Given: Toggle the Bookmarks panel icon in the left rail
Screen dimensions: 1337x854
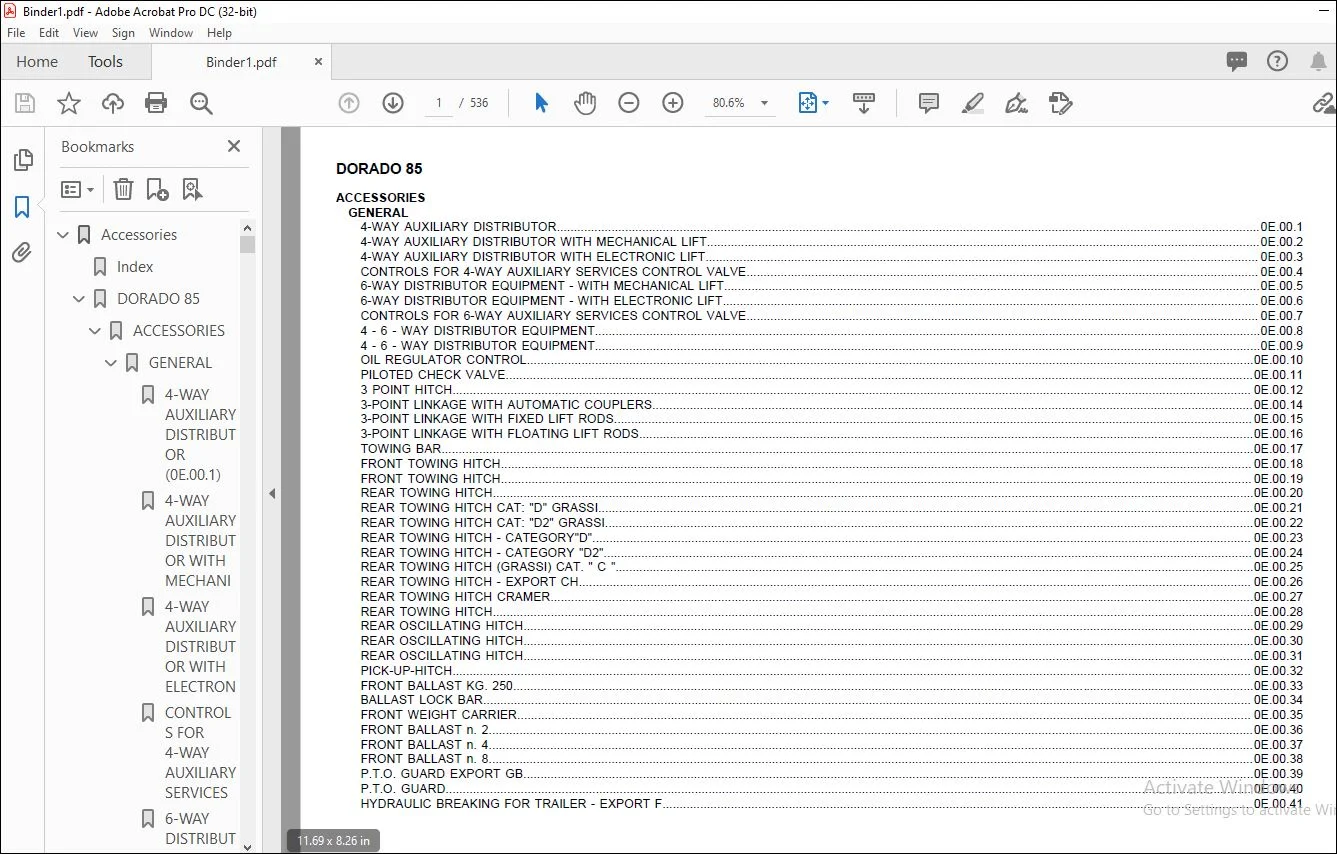Looking at the screenshot, I should (22, 207).
